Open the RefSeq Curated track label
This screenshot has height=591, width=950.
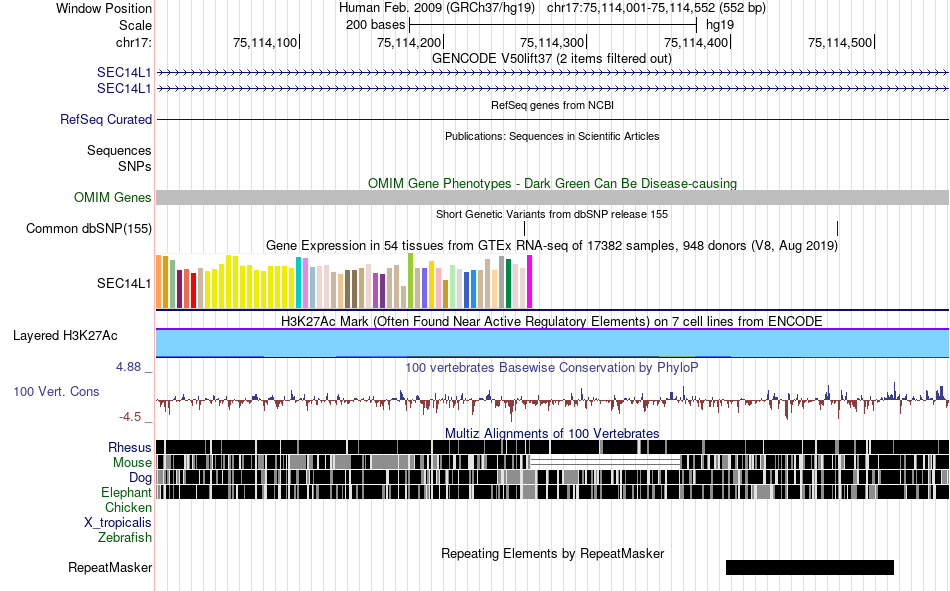[106, 119]
